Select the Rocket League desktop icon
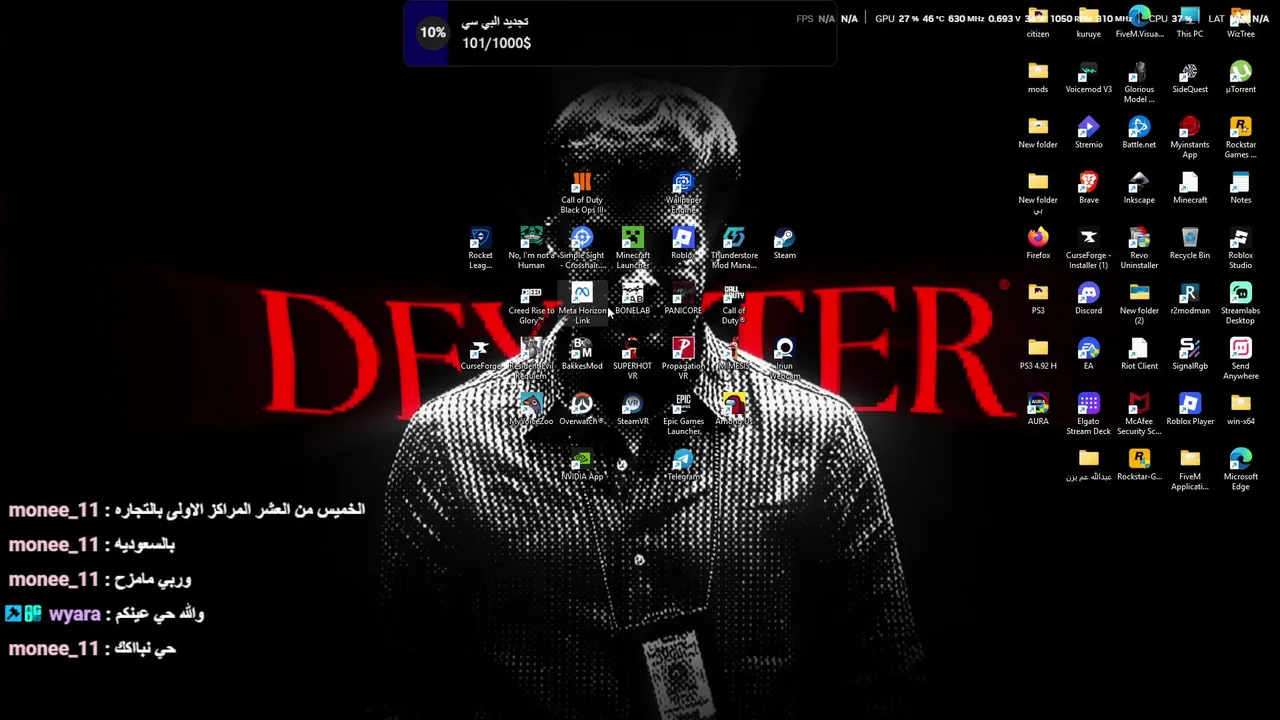Viewport: 1280px width, 720px height. click(480, 248)
